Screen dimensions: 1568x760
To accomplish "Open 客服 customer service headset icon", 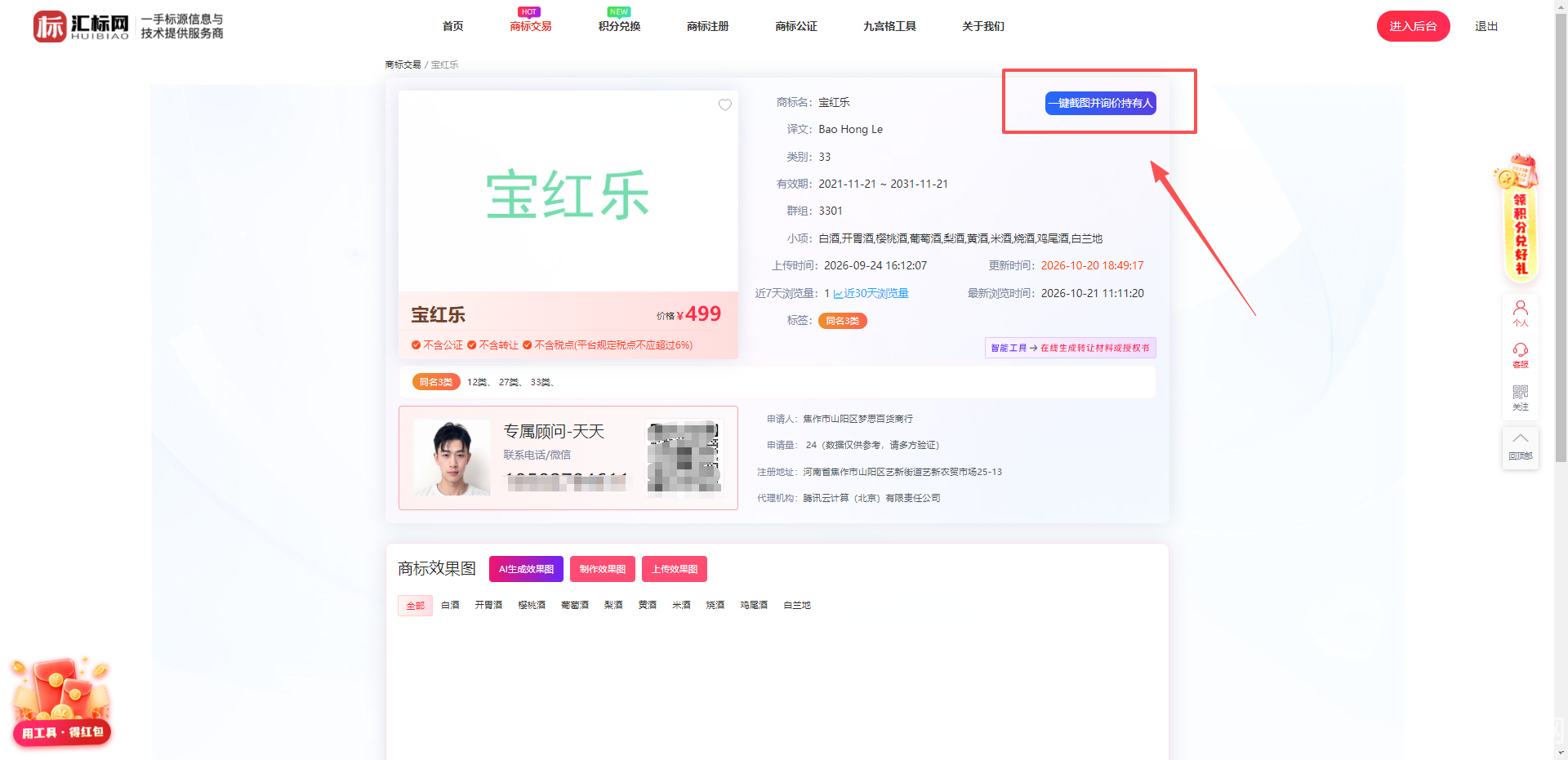I will pyautogui.click(x=1520, y=355).
